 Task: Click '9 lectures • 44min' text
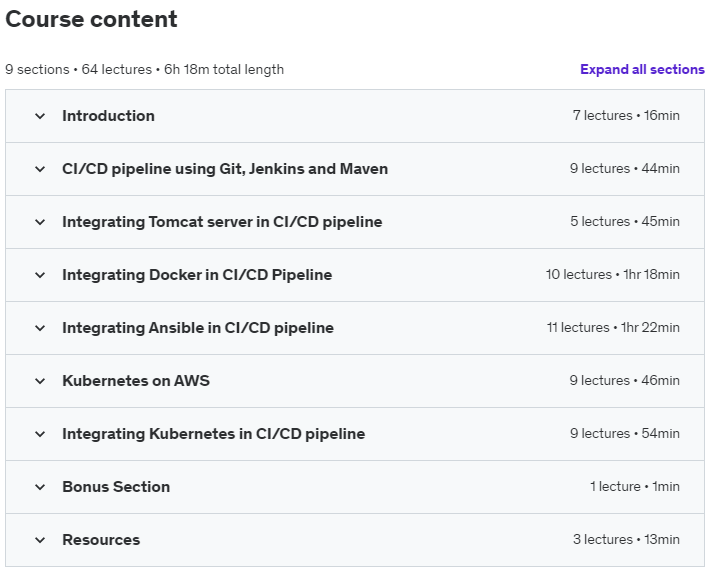tap(625, 169)
